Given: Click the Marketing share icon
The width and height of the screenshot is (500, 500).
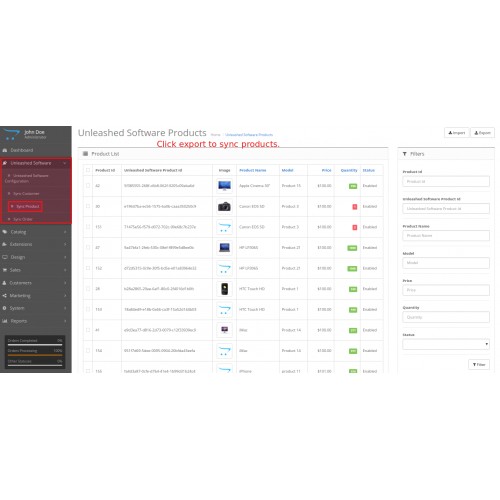Looking at the screenshot, I should [5, 296].
